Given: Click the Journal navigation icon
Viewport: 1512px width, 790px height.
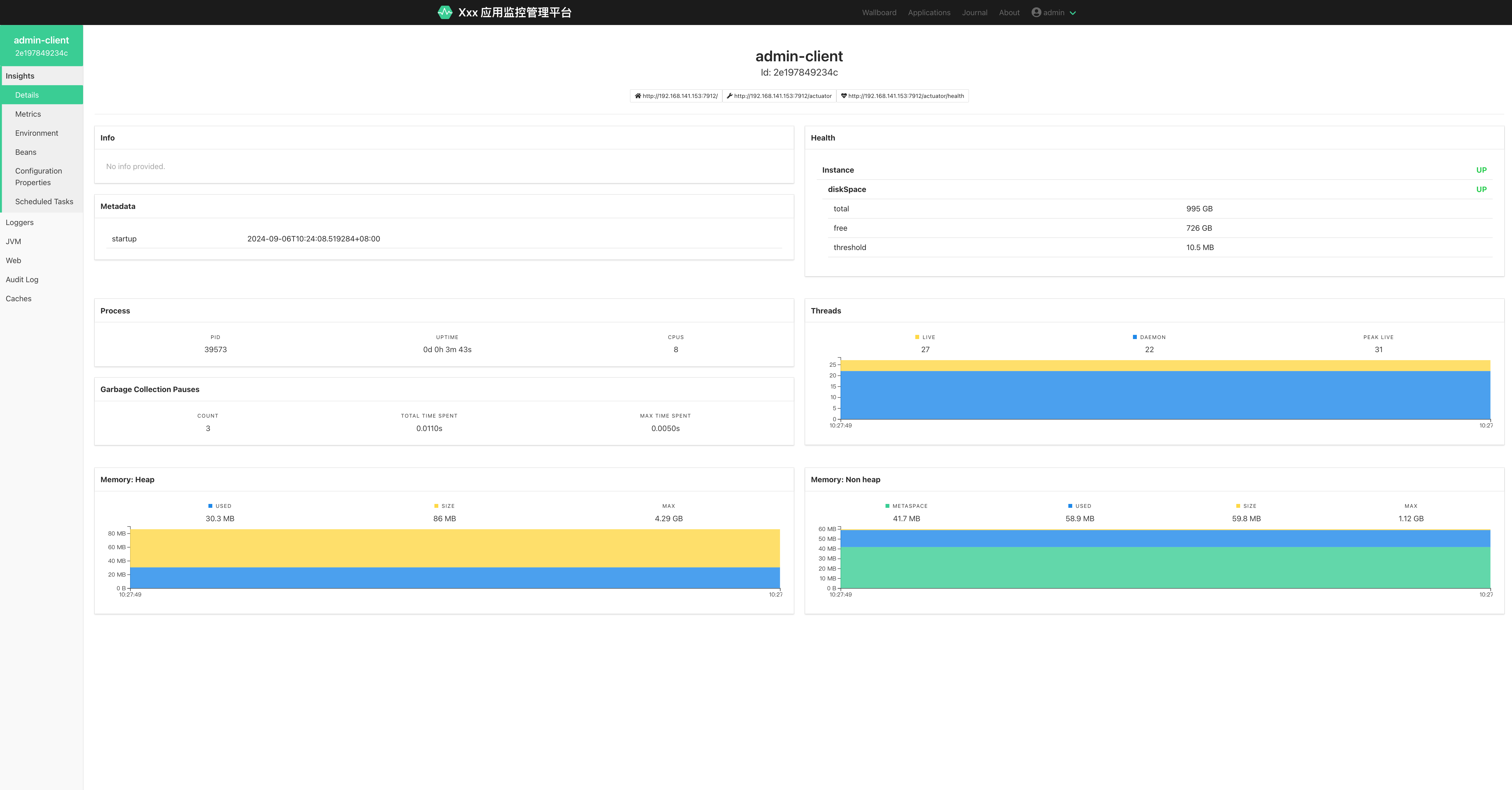Looking at the screenshot, I should coord(975,12).
